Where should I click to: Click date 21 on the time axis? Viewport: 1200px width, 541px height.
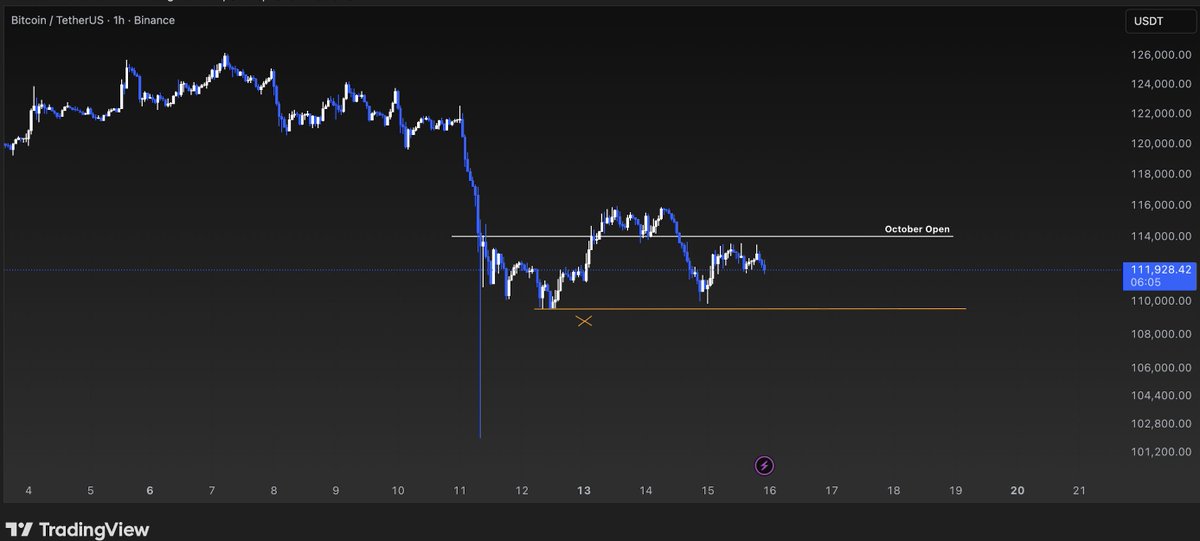tap(1079, 491)
